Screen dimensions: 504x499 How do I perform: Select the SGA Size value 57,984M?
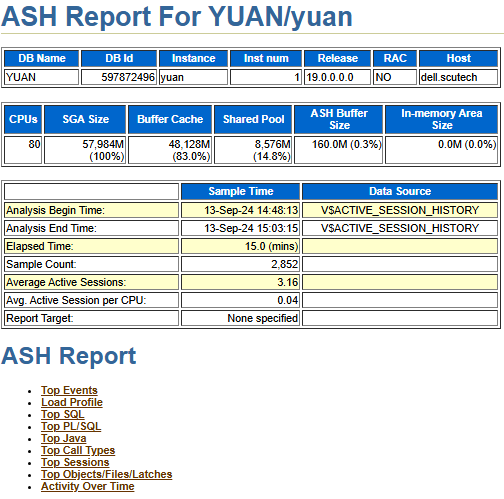click(103, 144)
